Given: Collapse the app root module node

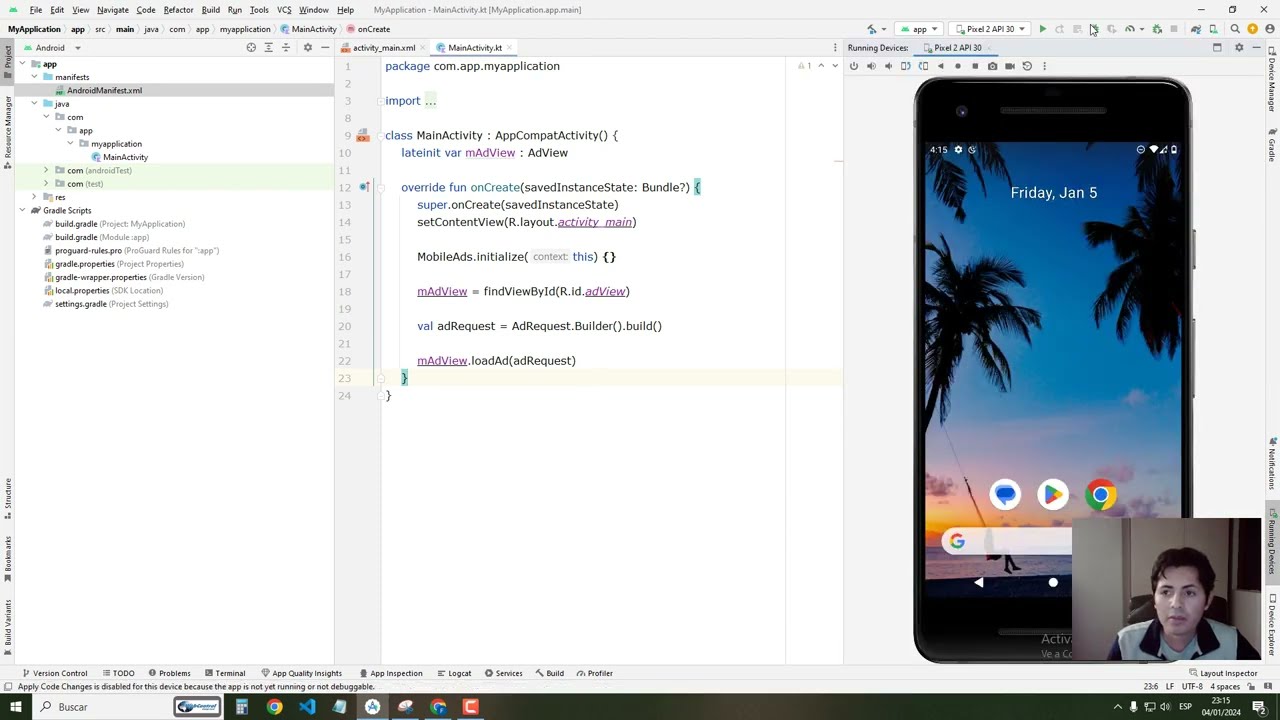Looking at the screenshot, I should [x=22, y=64].
